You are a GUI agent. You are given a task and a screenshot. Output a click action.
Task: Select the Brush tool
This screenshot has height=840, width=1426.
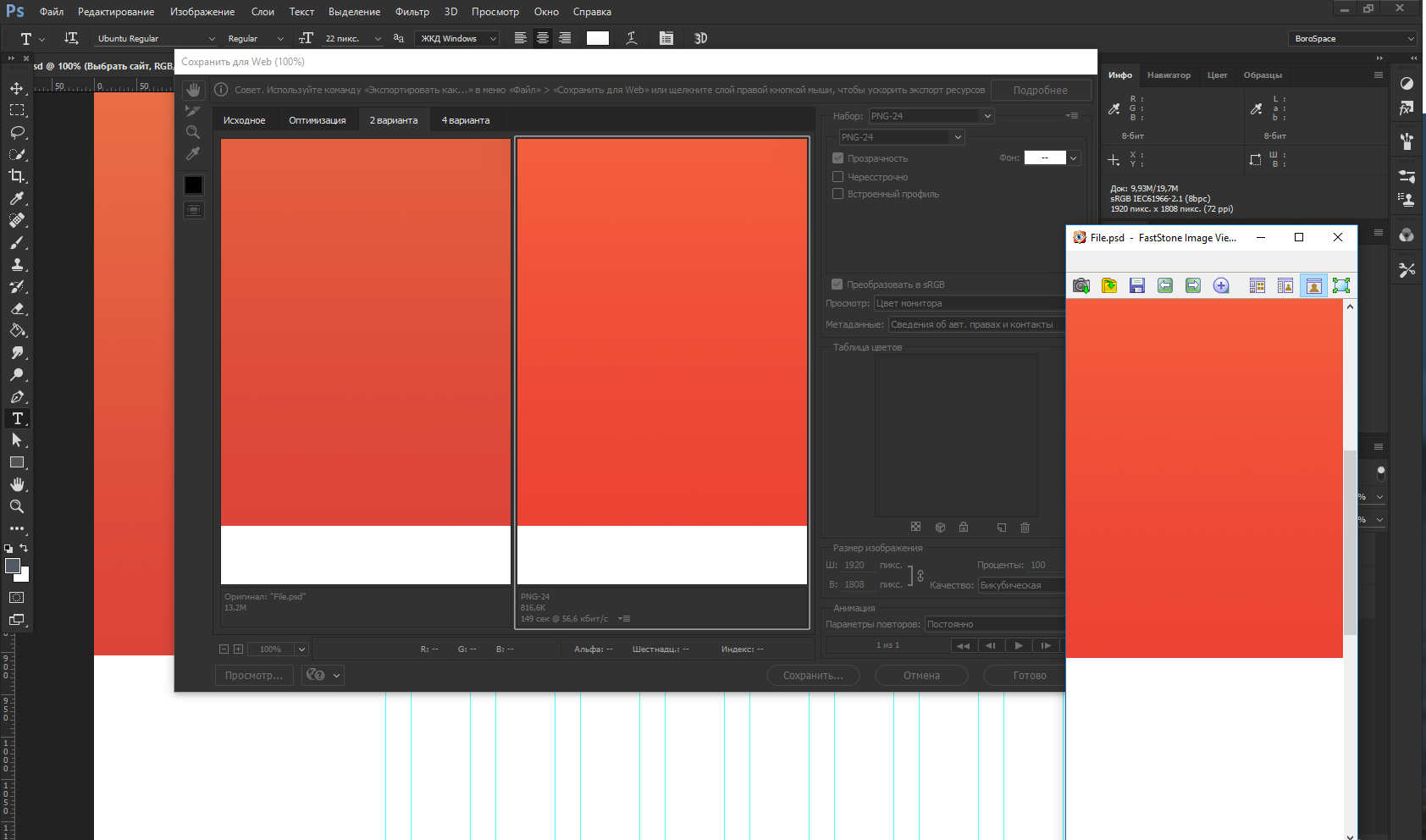click(17, 242)
